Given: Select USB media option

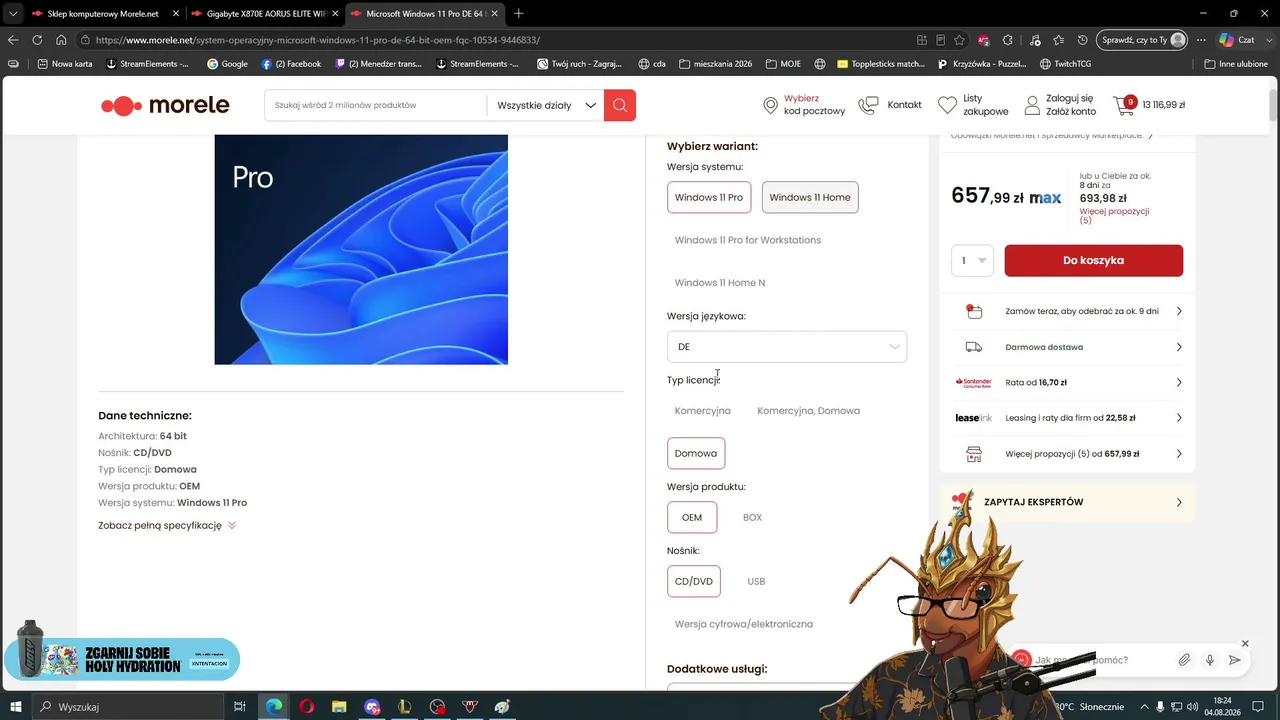Looking at the screenshot, I should point(756,581).
